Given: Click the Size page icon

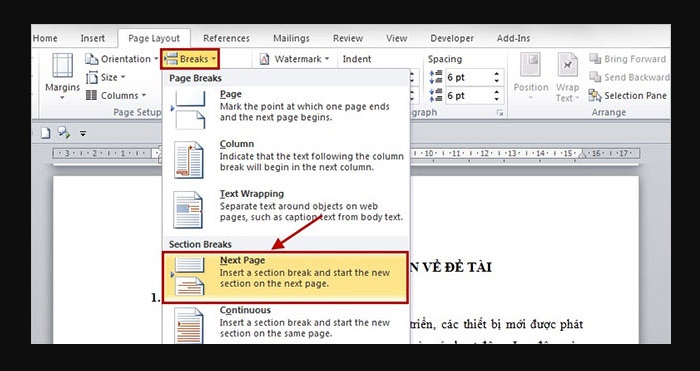Looking at the screenshot, I should point(92,78).
